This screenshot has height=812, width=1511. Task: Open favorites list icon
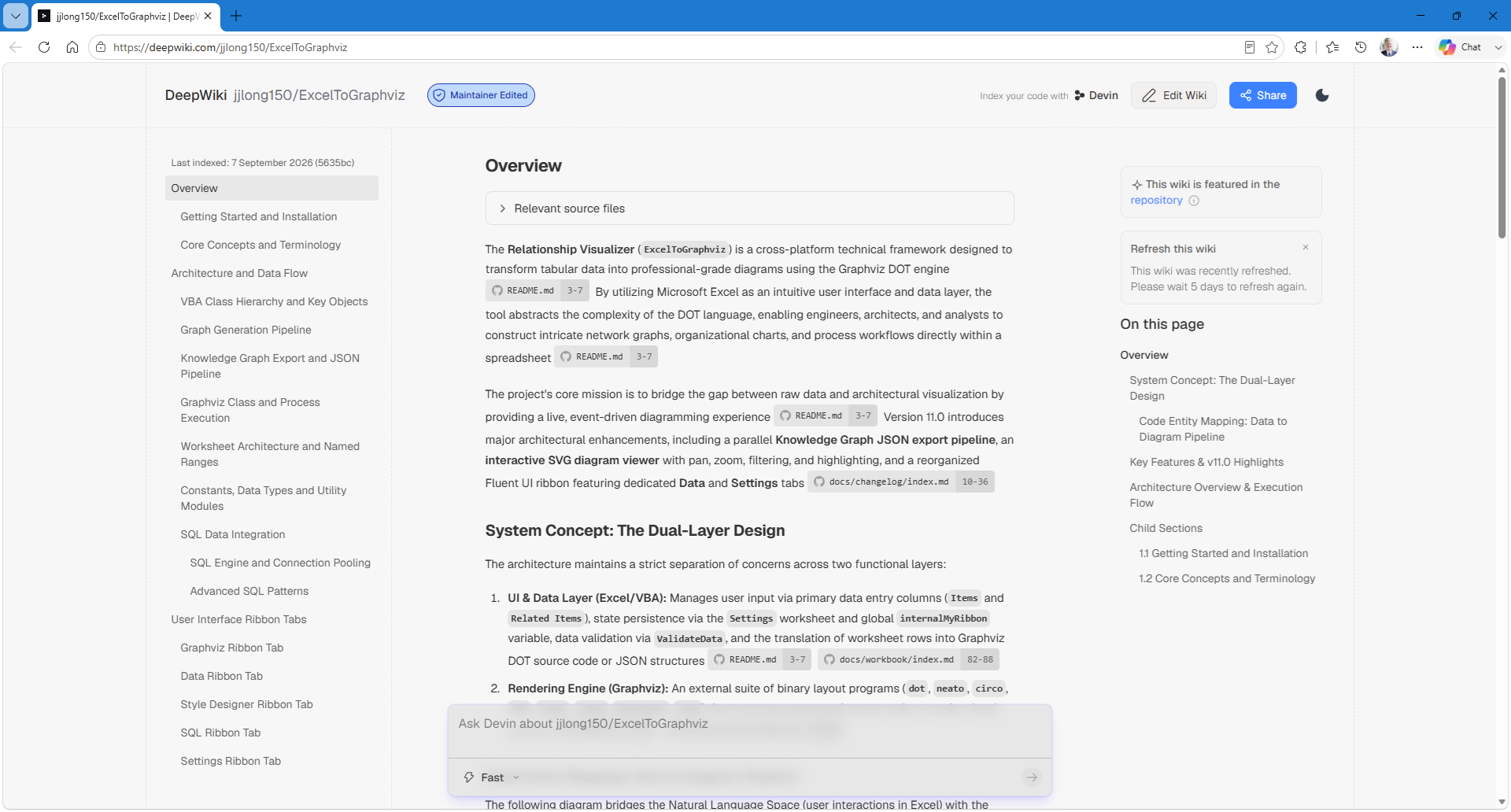point(1332,47)
